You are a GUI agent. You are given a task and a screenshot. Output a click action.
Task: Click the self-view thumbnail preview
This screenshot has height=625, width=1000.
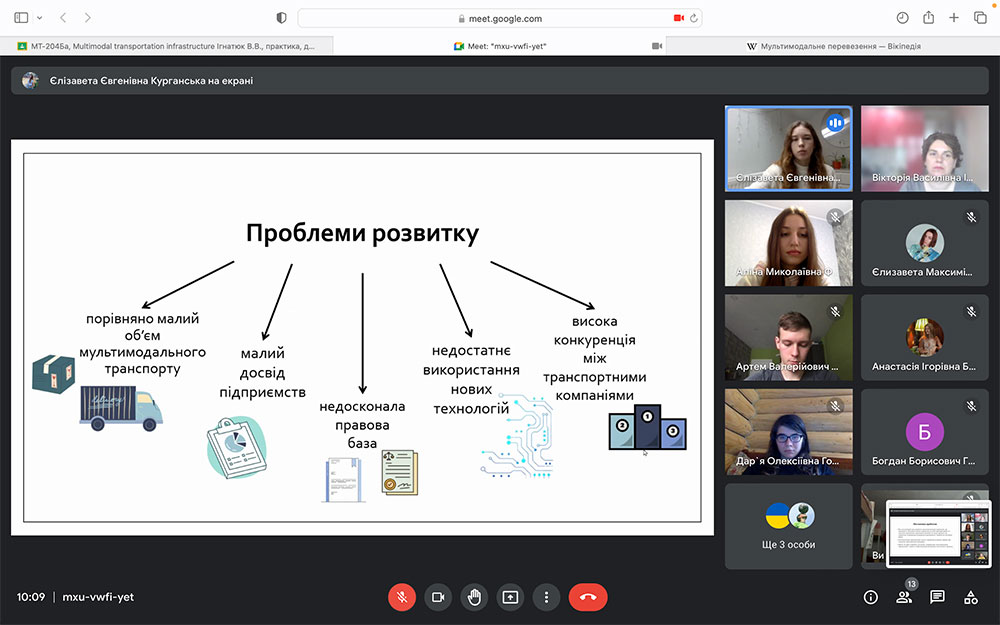click(930, 532)
